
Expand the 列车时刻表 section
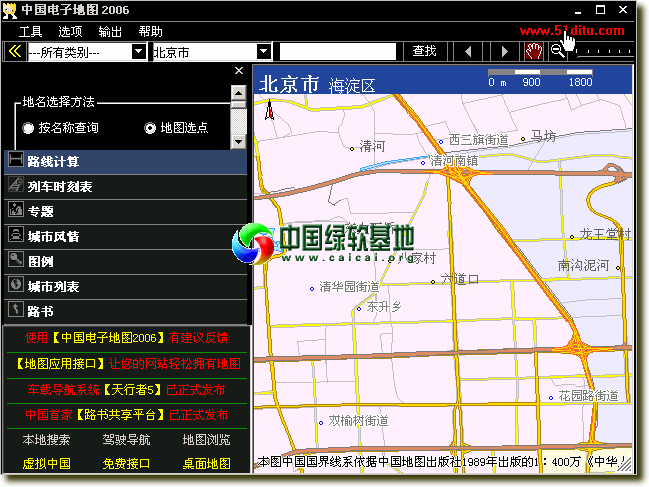pos(126,187)
